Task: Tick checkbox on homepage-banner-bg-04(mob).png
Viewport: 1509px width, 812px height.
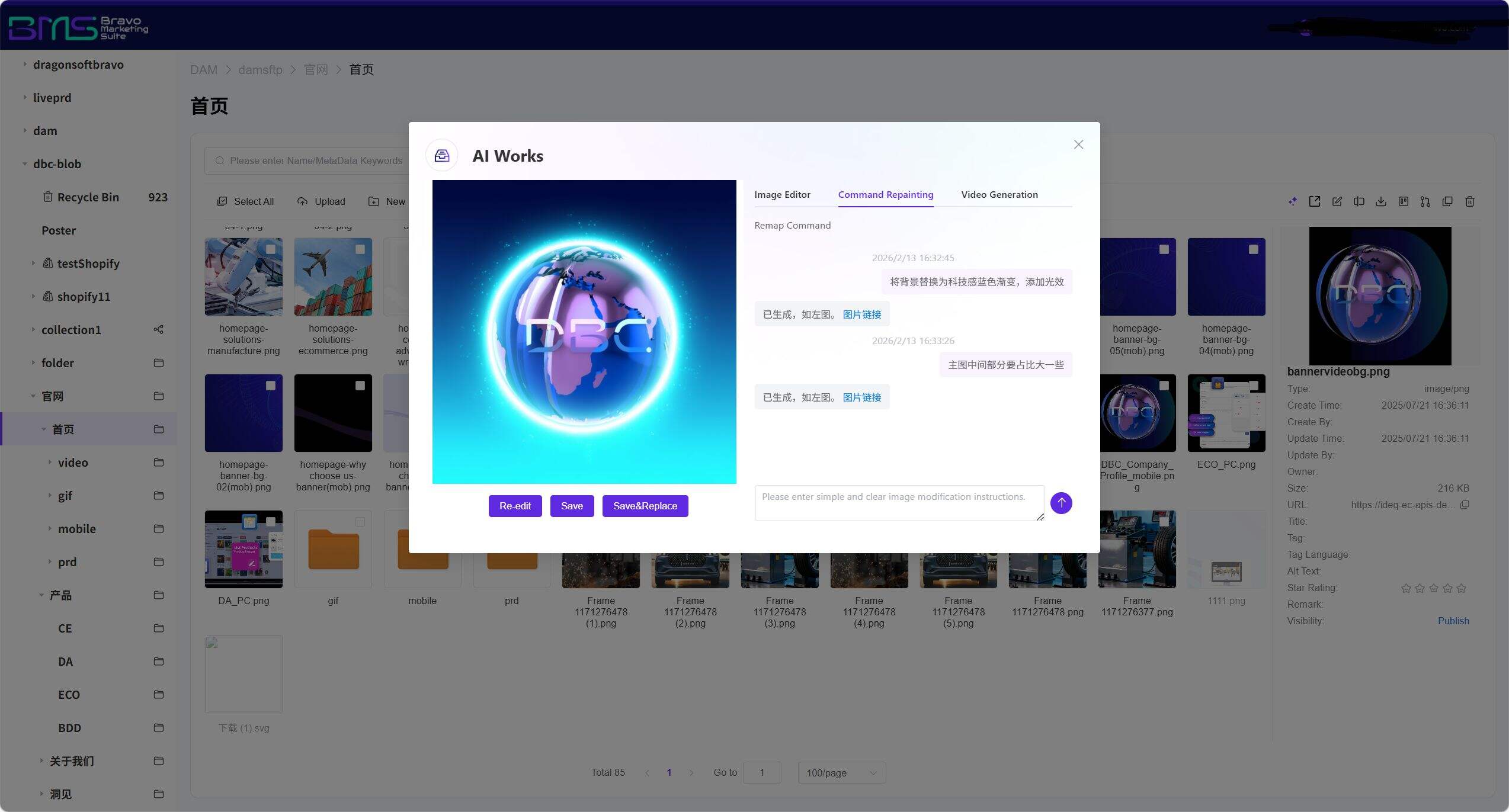Action: [1253, 249]
